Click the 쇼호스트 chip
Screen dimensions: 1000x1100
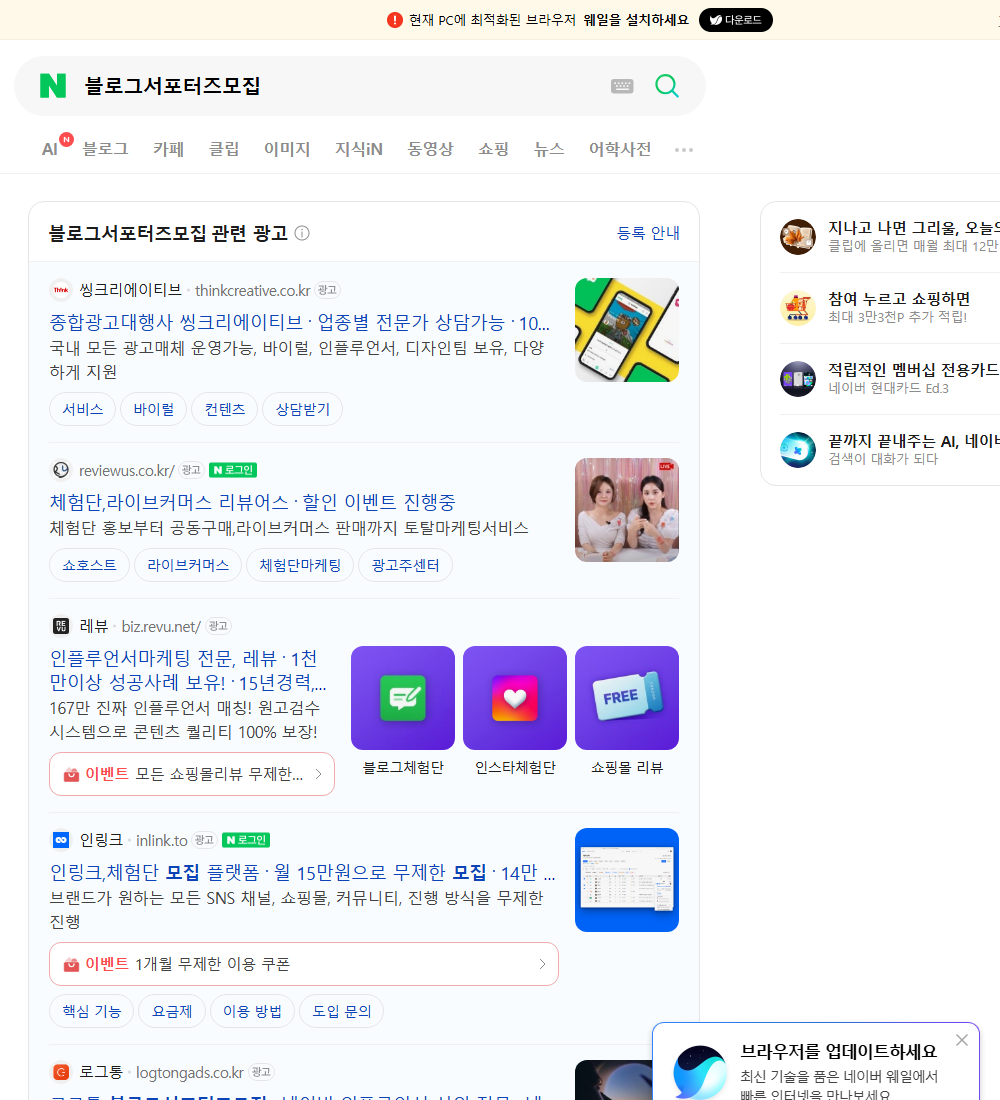coord(89,565)
